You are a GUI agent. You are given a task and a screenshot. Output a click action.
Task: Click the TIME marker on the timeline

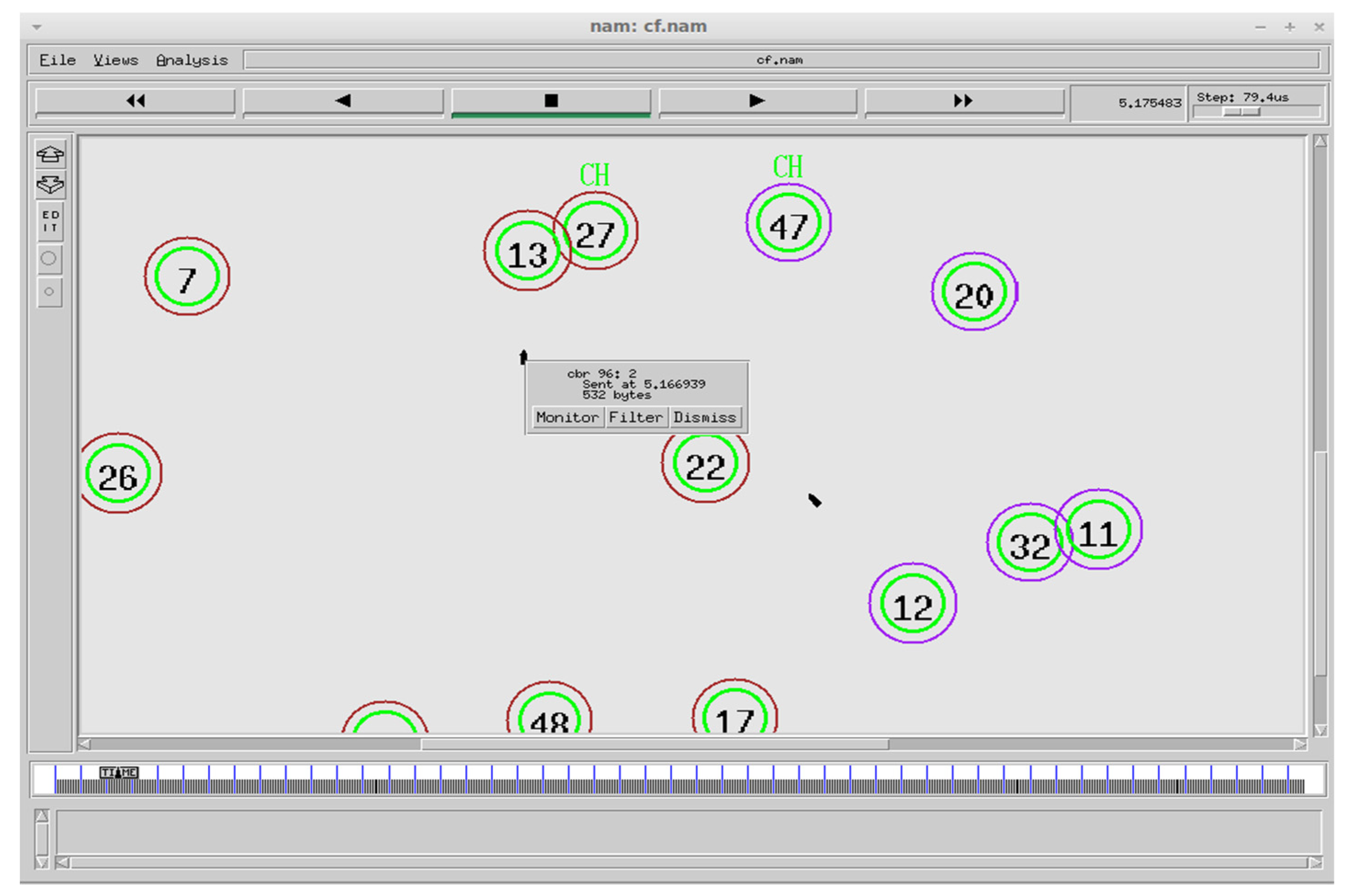(x=119, y=773)
